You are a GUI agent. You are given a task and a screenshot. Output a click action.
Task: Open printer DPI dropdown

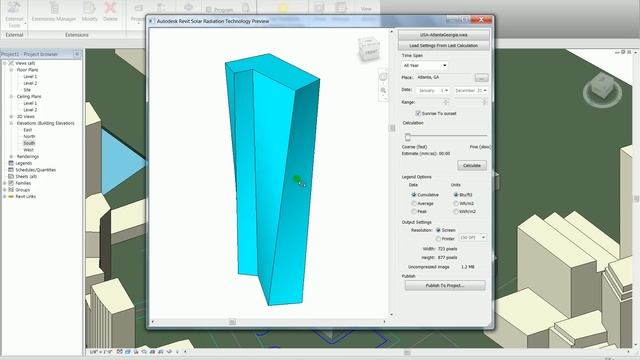[473, 238]
